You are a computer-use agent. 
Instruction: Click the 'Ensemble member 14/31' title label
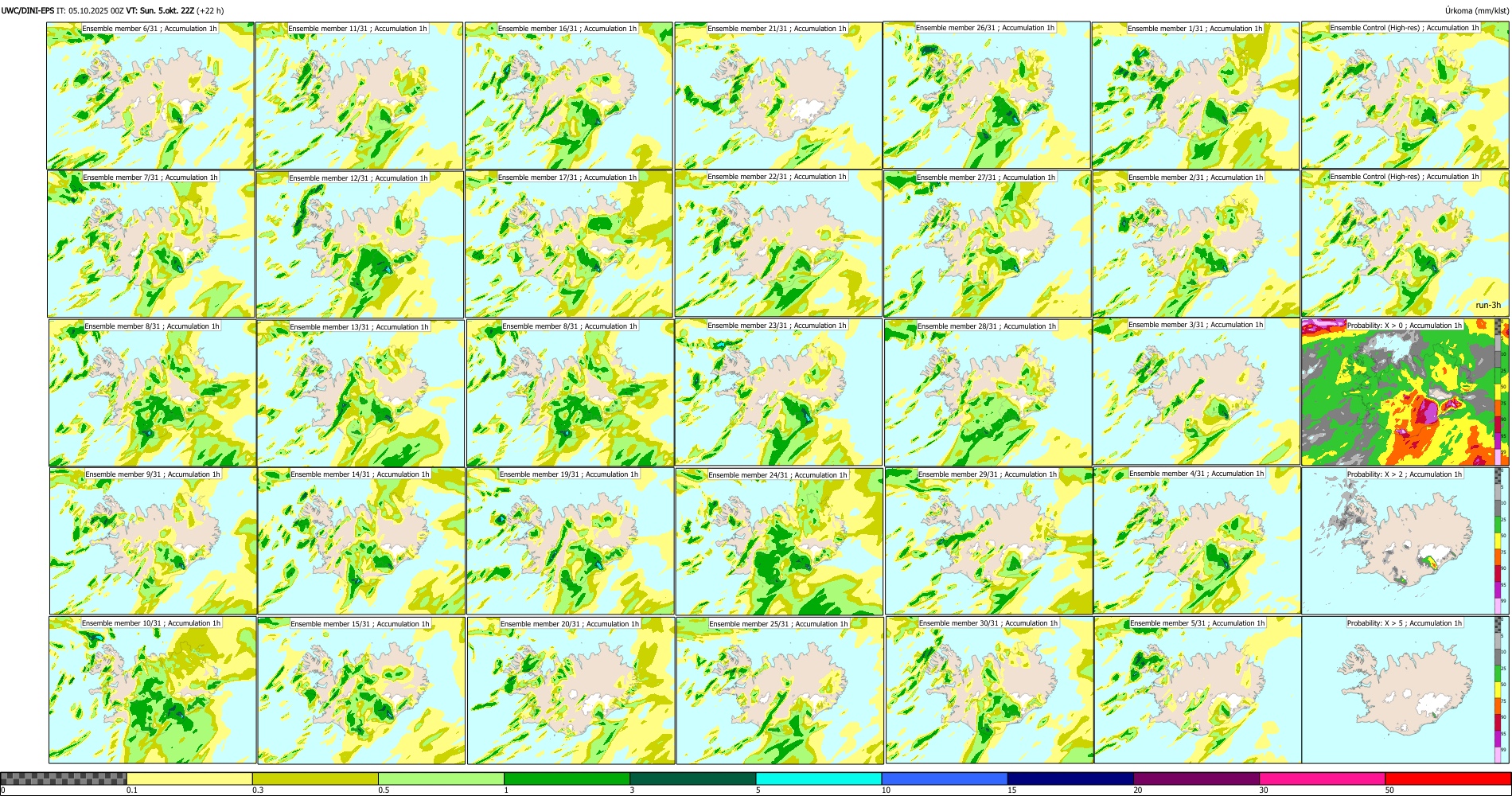(x=360, y=474)
